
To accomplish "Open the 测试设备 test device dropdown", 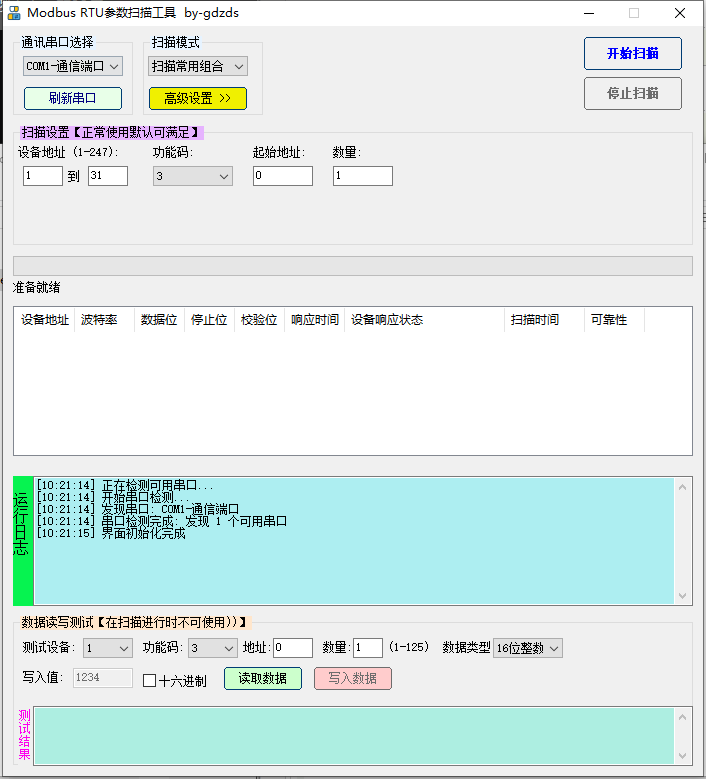I will [108, 648].
